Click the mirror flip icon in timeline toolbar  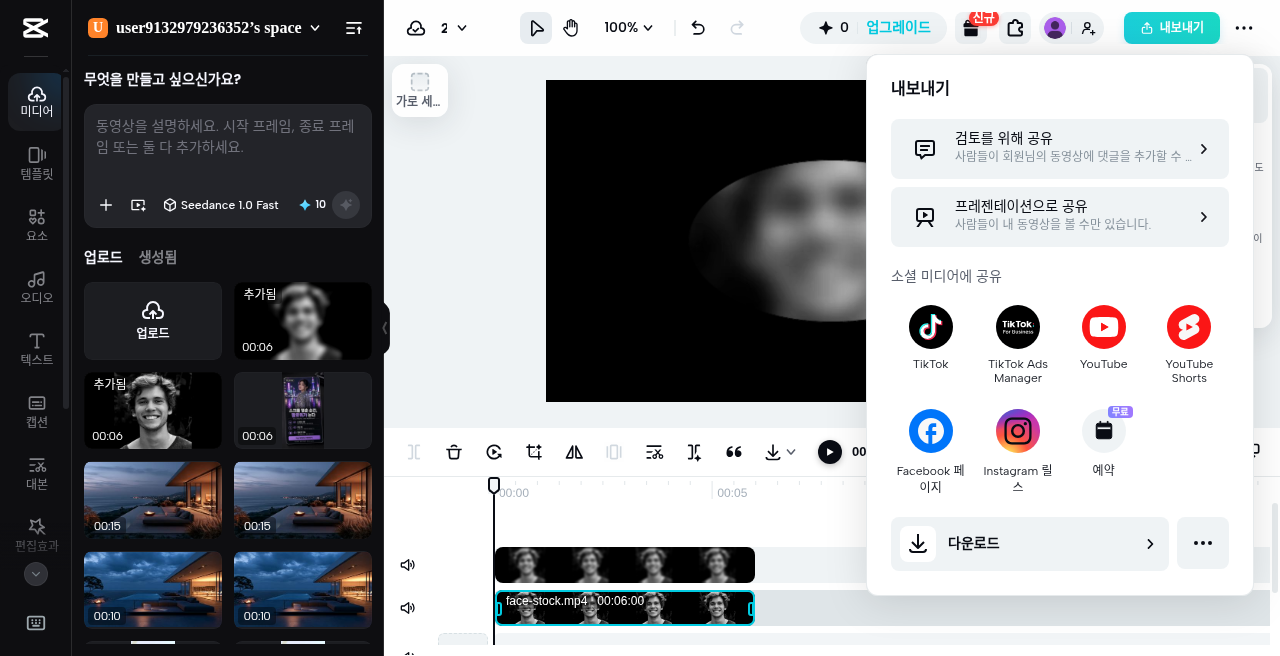(x=574, y=452)
